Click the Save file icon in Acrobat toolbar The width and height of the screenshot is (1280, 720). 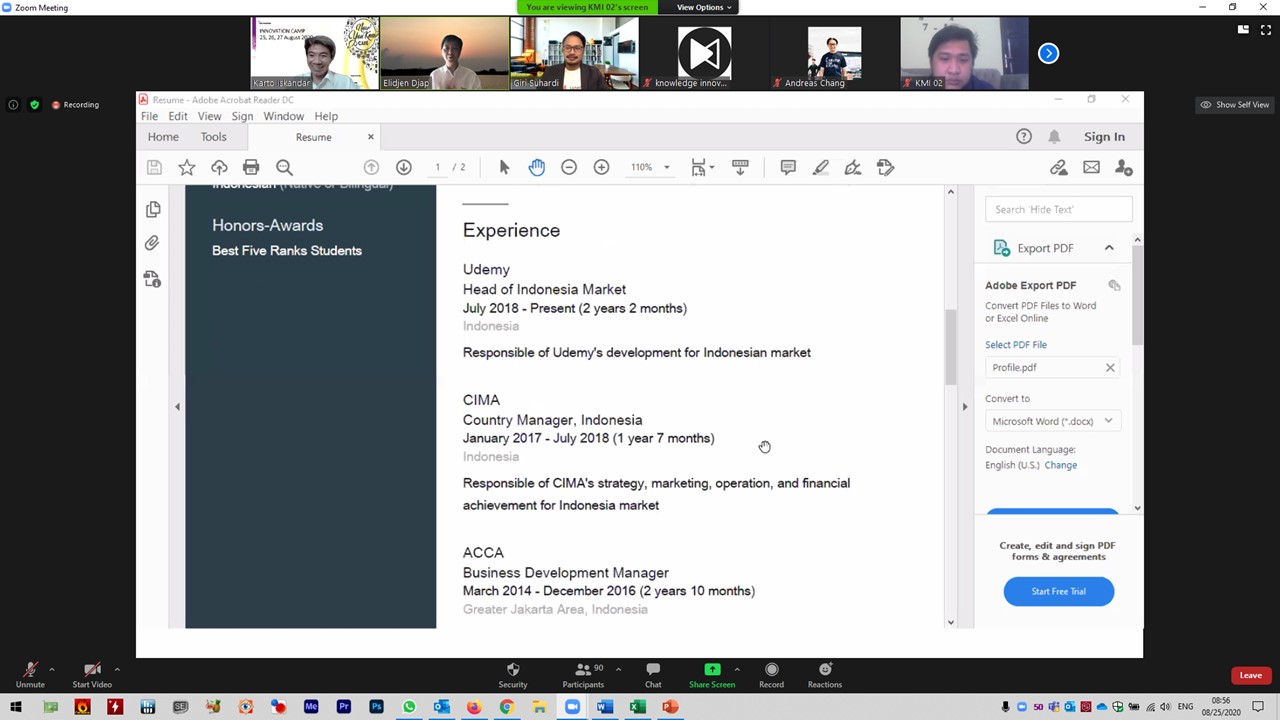pyautogui.click(x=154, y=167)
